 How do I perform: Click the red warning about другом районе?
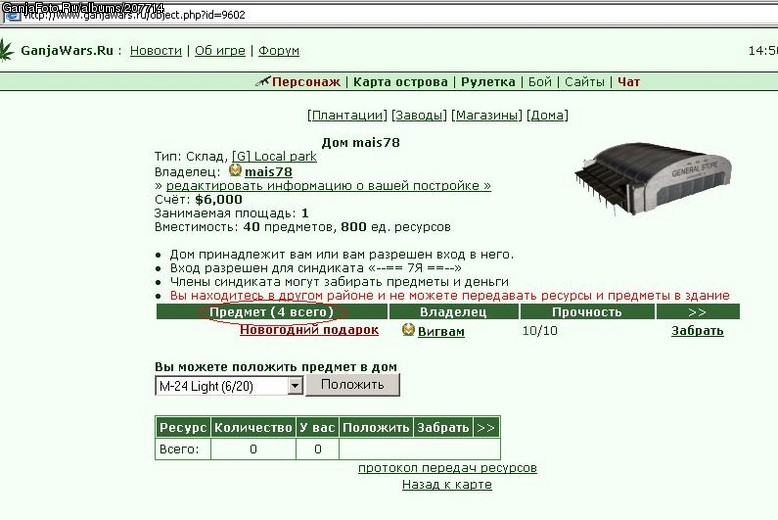[450, 296]
